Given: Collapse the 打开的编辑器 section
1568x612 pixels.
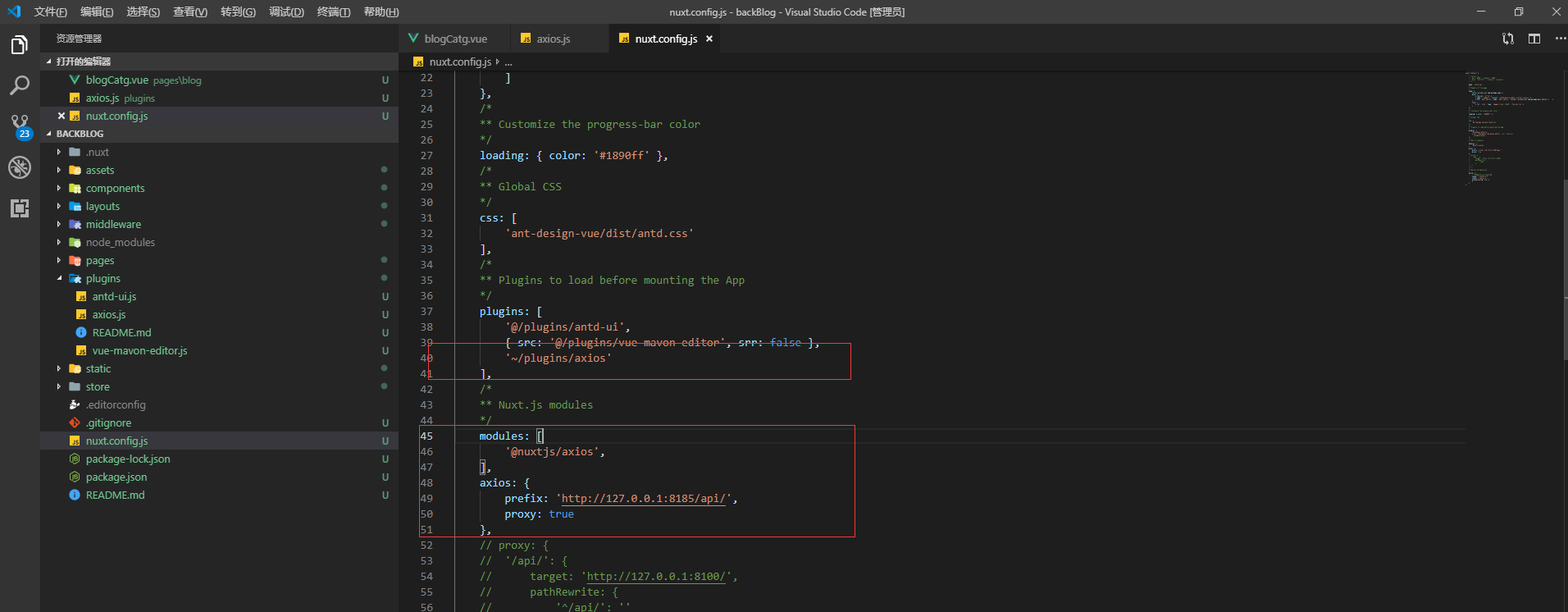Looking at the screenshot, I should [219, 62].
